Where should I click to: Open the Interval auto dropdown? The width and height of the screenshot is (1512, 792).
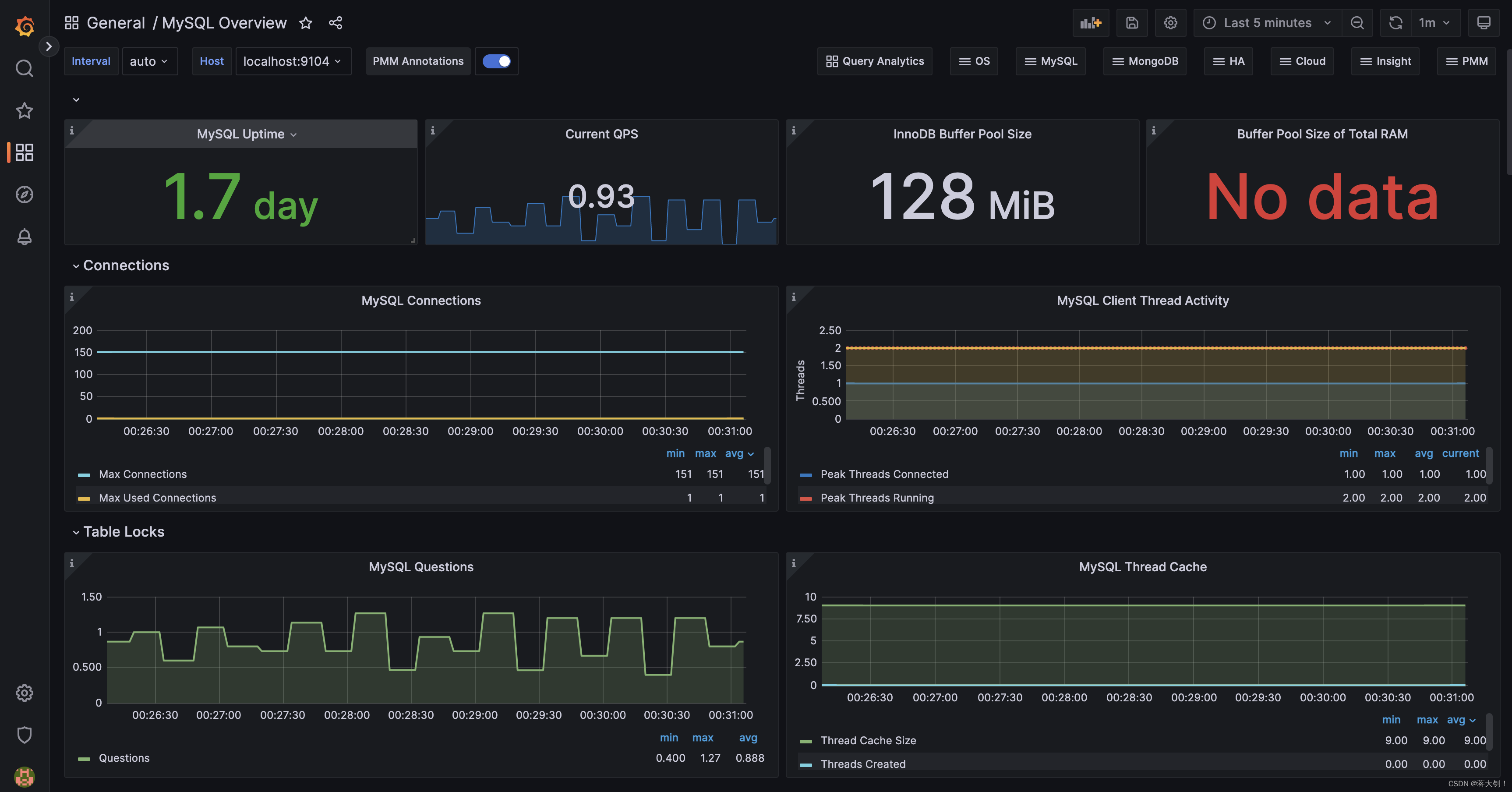tap(149, 61)
